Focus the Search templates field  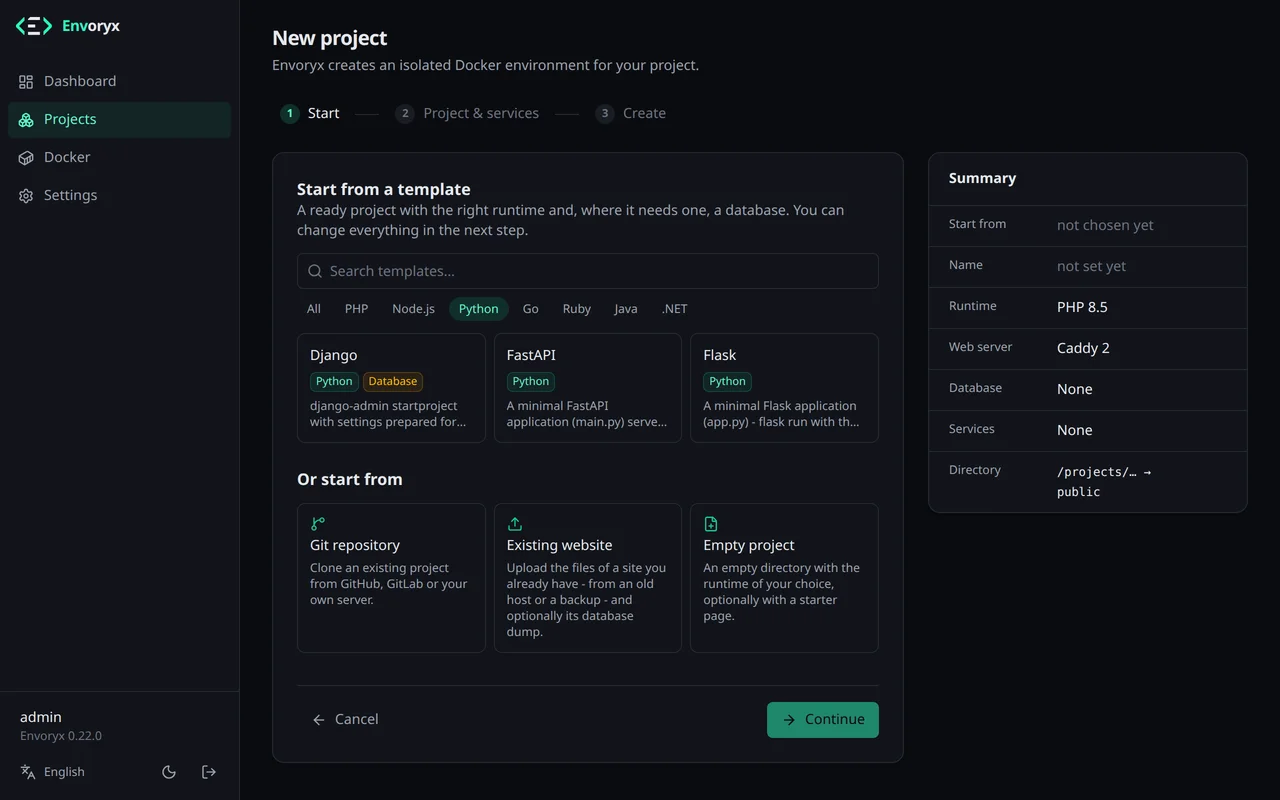[588, 271]
